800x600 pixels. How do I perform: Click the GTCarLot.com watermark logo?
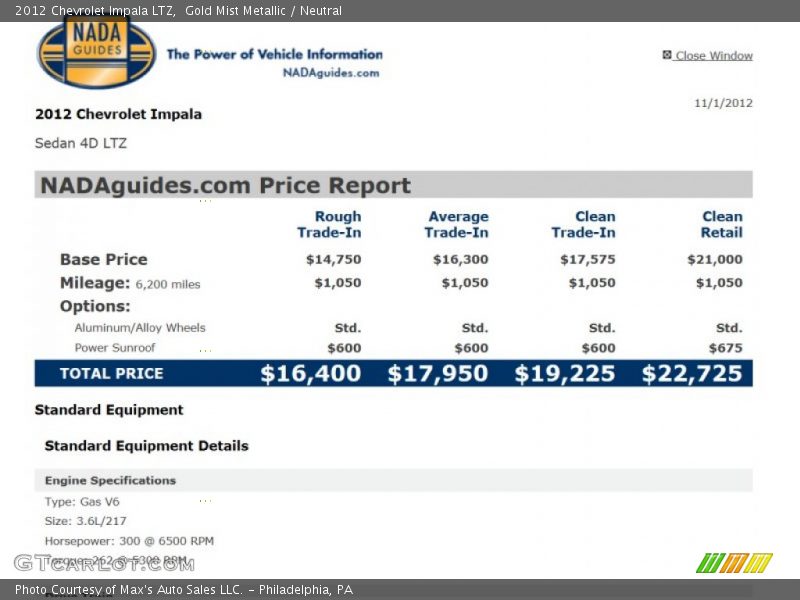103,563
